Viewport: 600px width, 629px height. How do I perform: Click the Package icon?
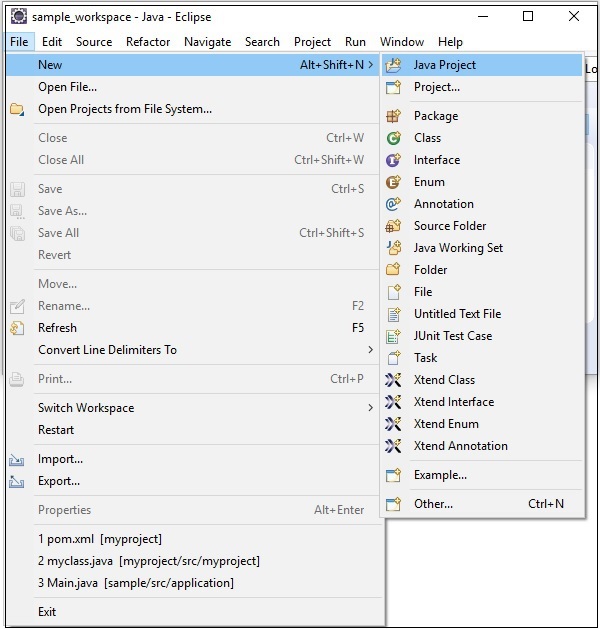coord(393,116)
